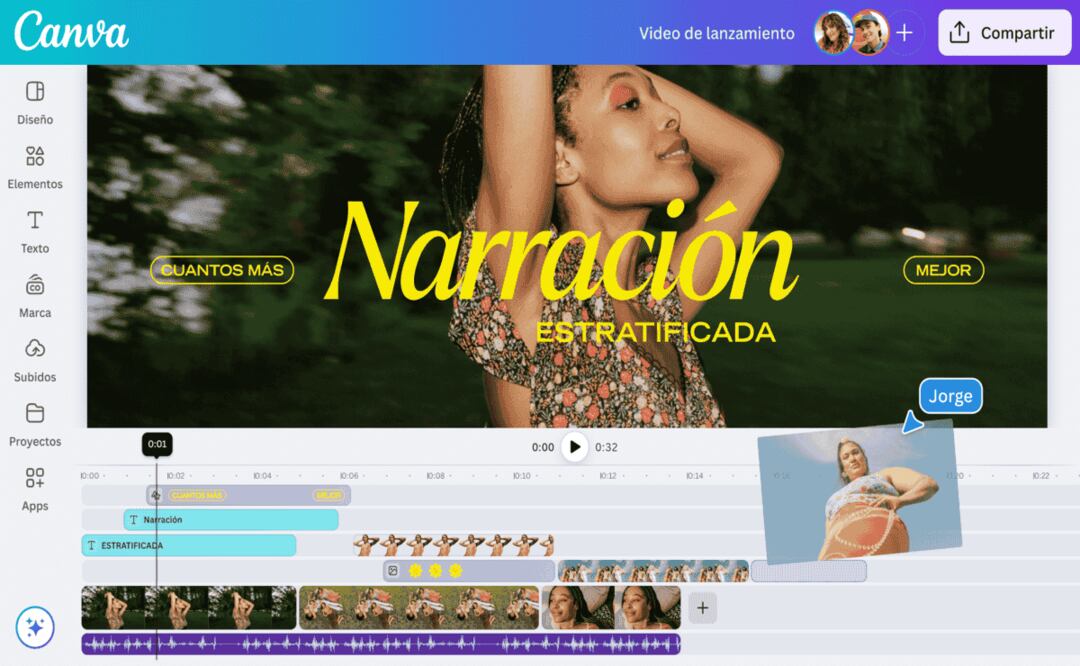
Task: Select the Narración text layer
Action: click(230, 519)
